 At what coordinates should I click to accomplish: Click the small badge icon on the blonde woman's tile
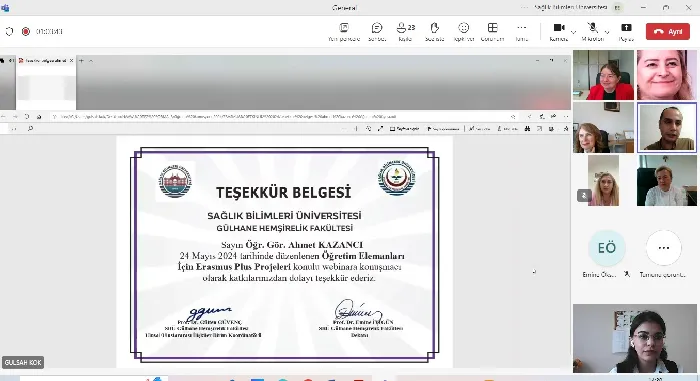[584, 195]
